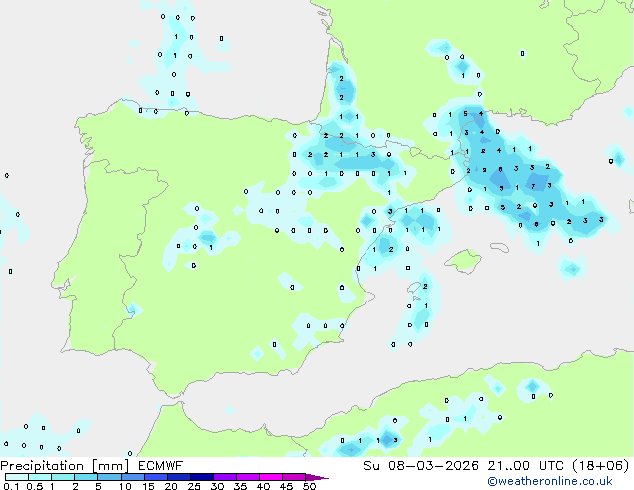Viewport: 634px width, 490px height.
Task: Click the '21..00 UTC' time label
Action: coord(525,466)
